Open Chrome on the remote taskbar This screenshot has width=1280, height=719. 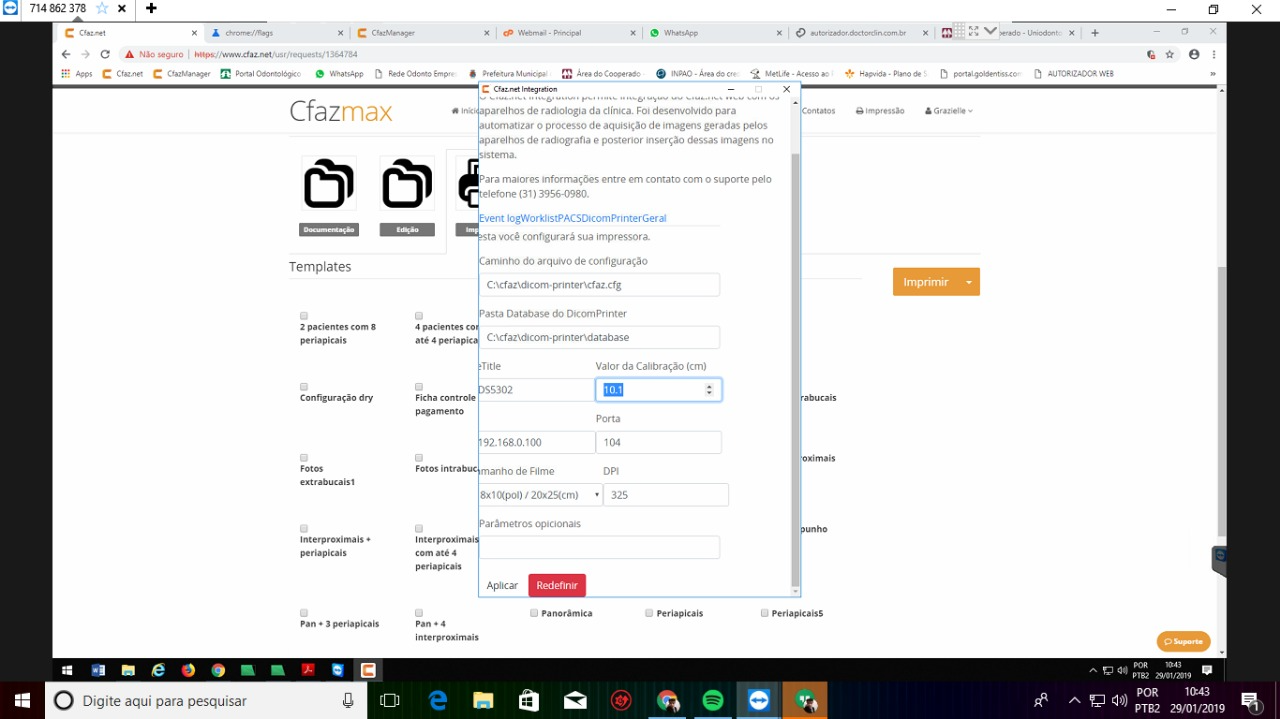click(218, 670)
